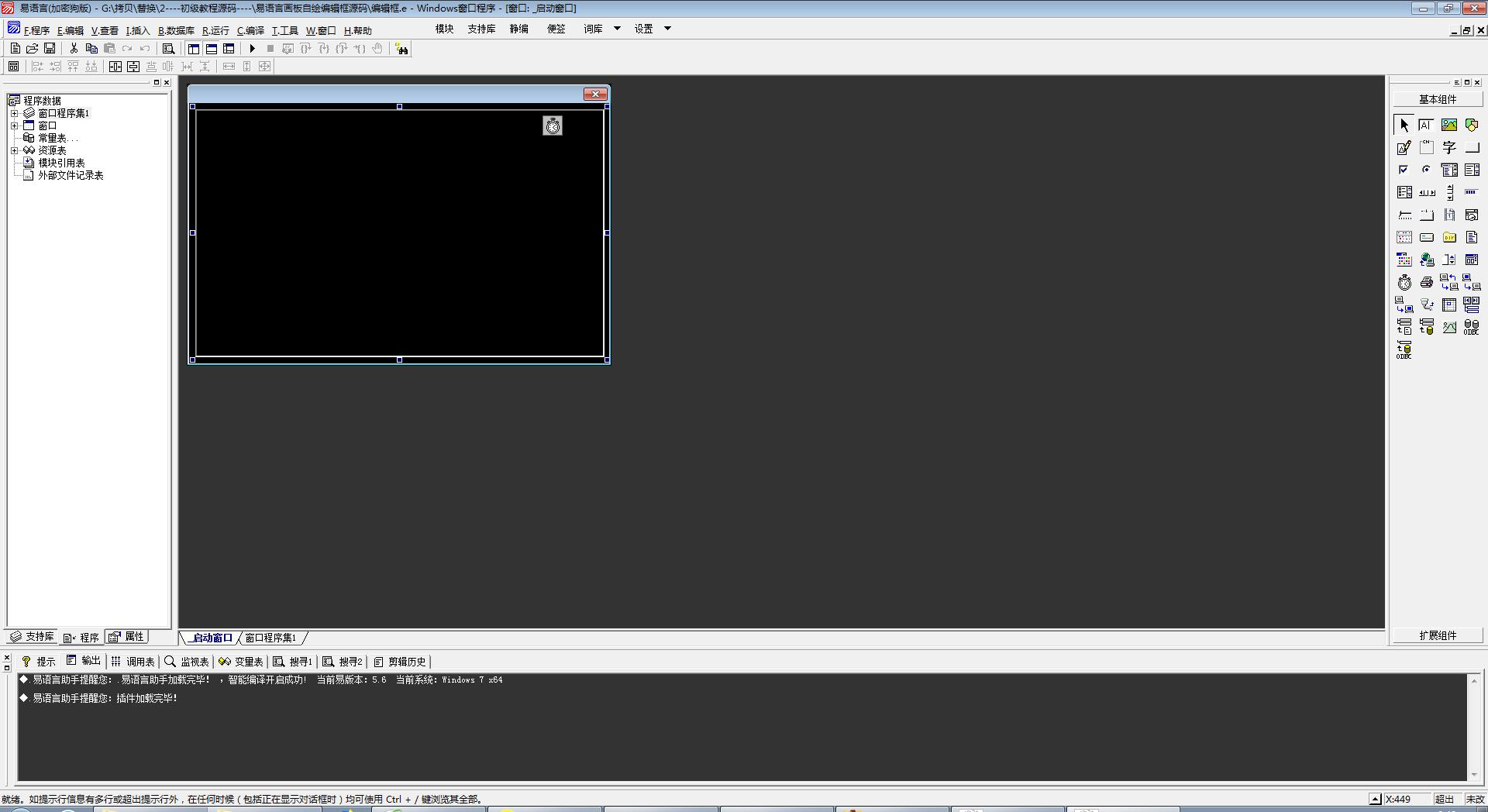Switch to the 支持库 panel tab
The width and height of the screenshot is (1488, 812).
click(32, 636)
